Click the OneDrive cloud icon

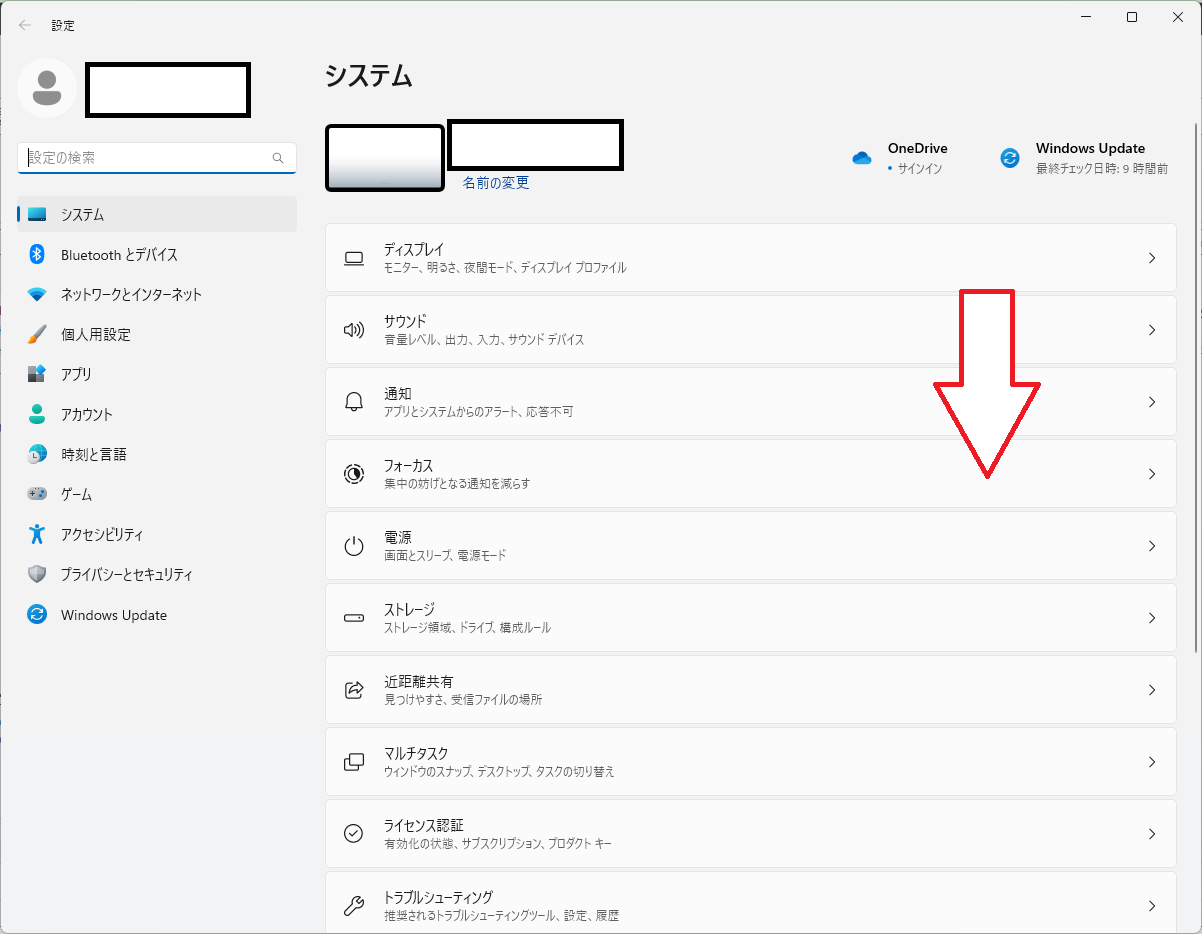(862, 158)
